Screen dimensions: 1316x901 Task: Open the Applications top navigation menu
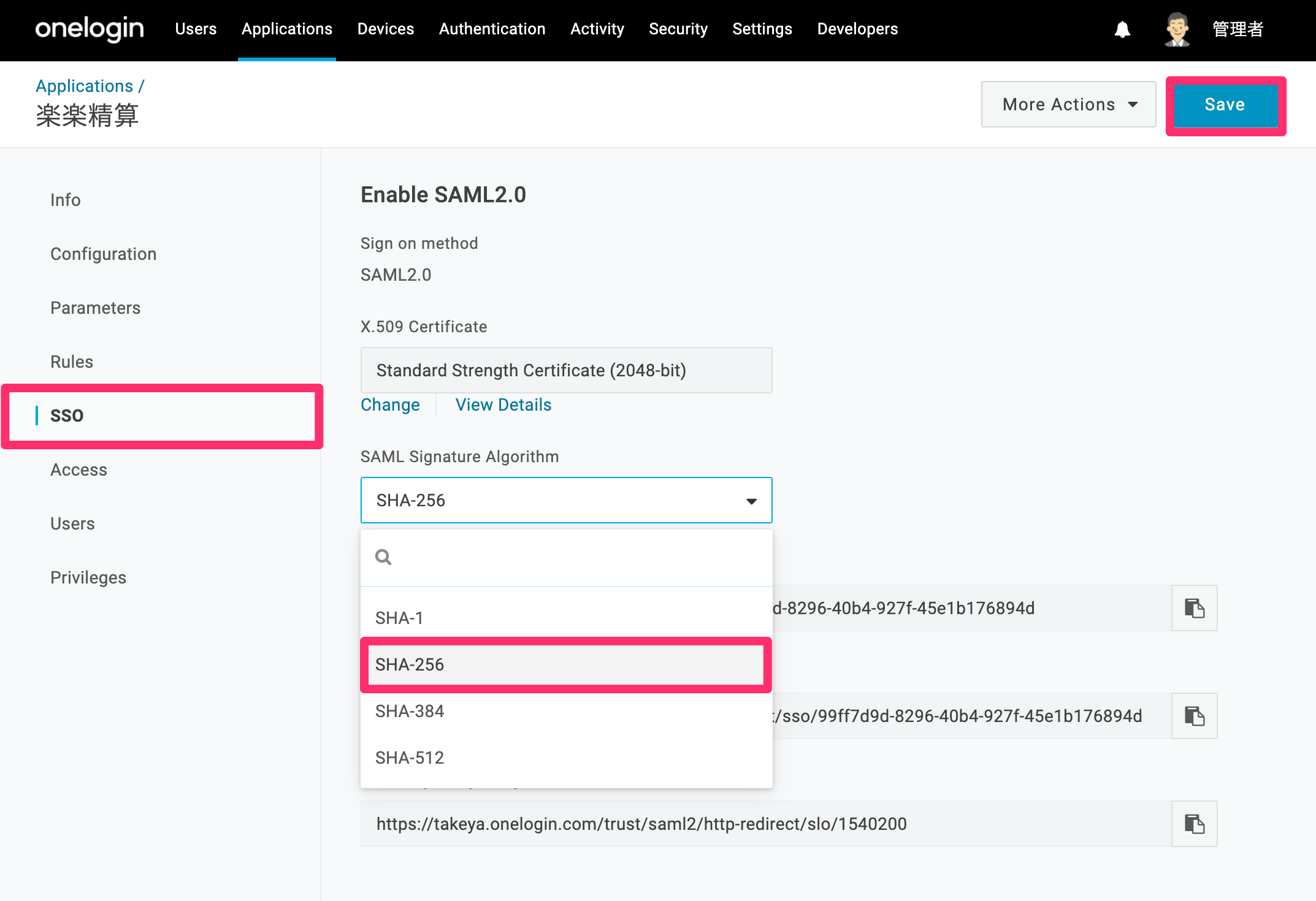click(286, 29)
